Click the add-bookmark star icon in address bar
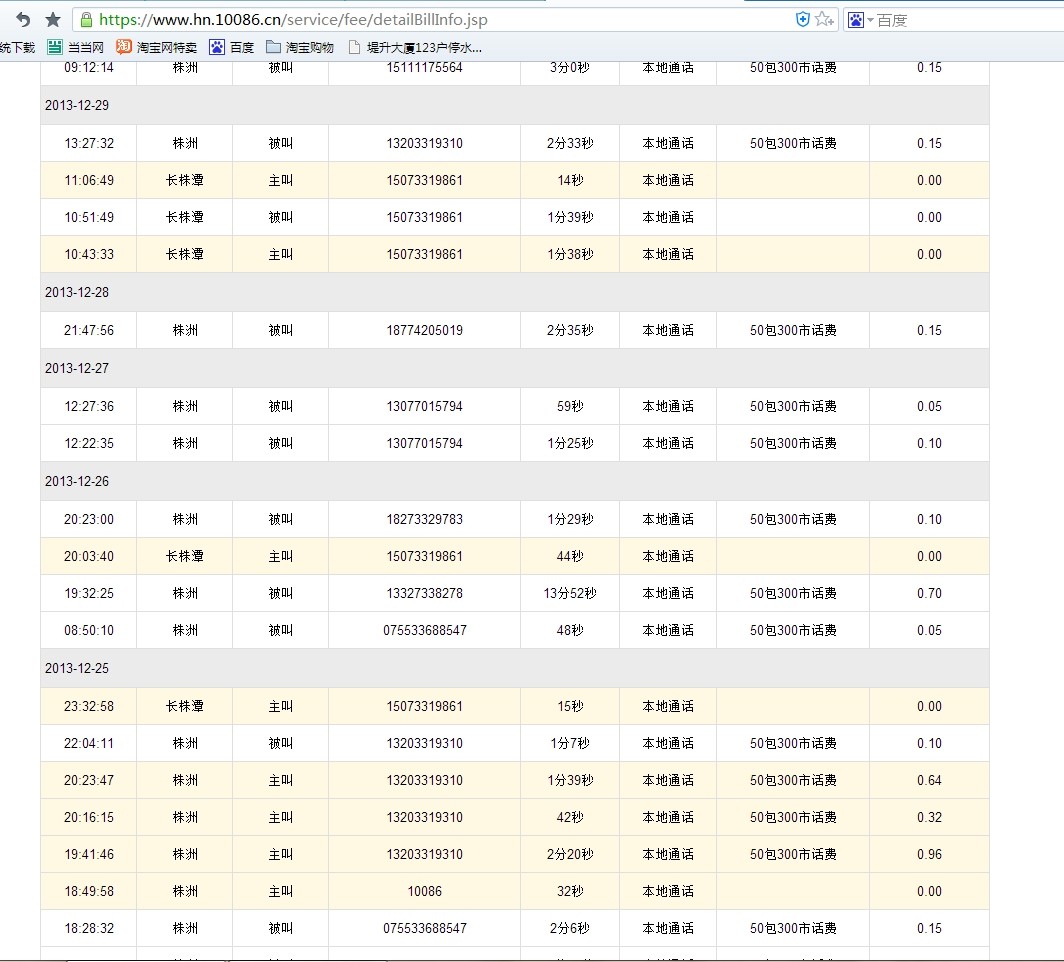The height and width of the screenshot is (962, 1064). point(822,20)
